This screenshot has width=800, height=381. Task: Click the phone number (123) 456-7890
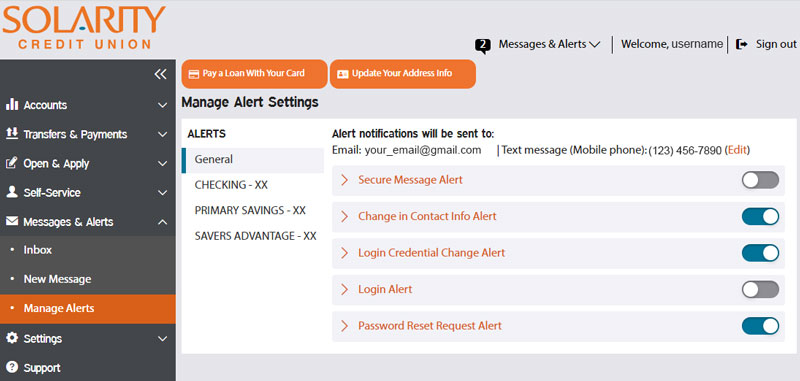(x=685, y=150)
